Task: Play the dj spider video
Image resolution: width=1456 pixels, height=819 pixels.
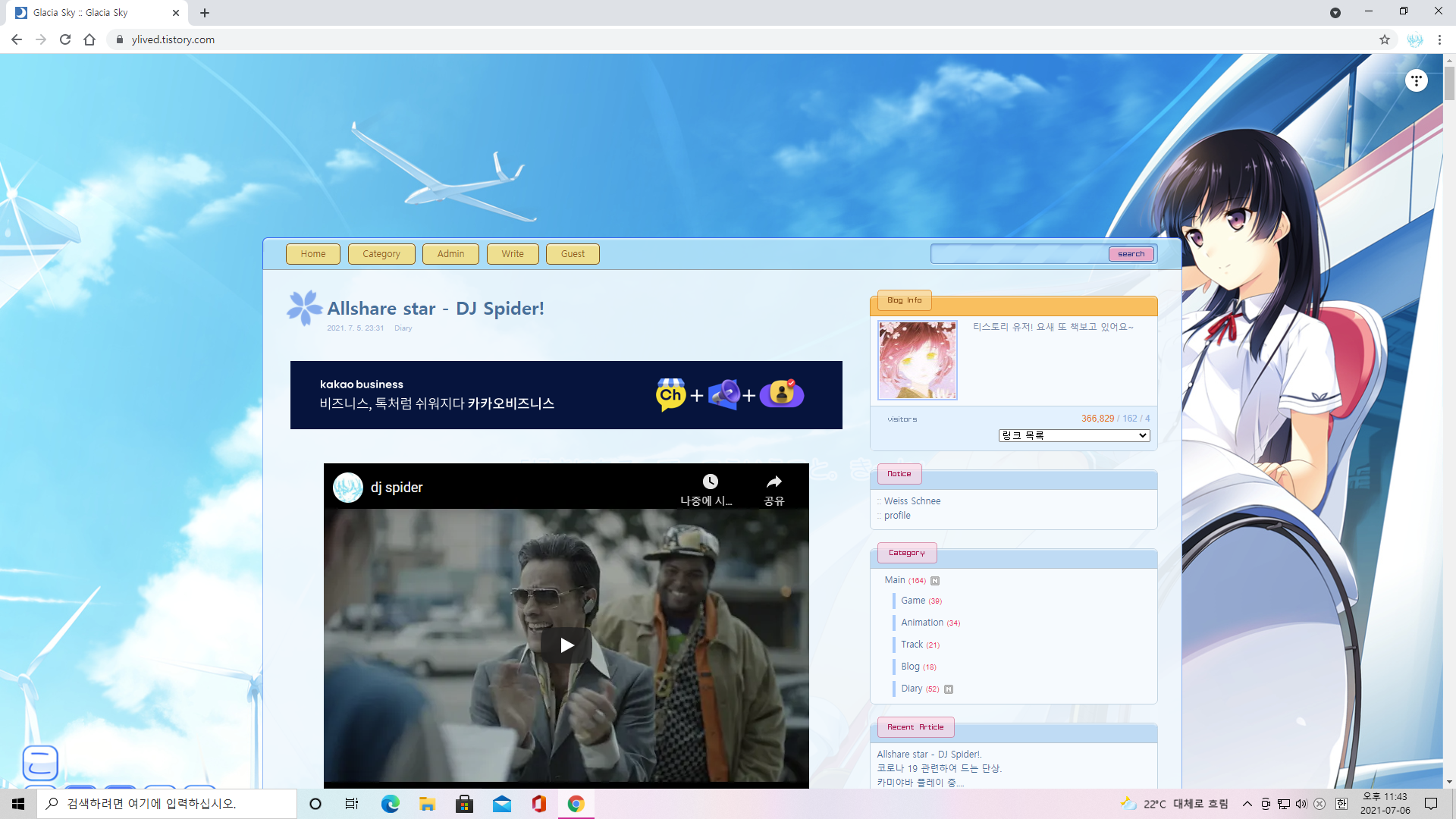Action: [x=566, y=645]
